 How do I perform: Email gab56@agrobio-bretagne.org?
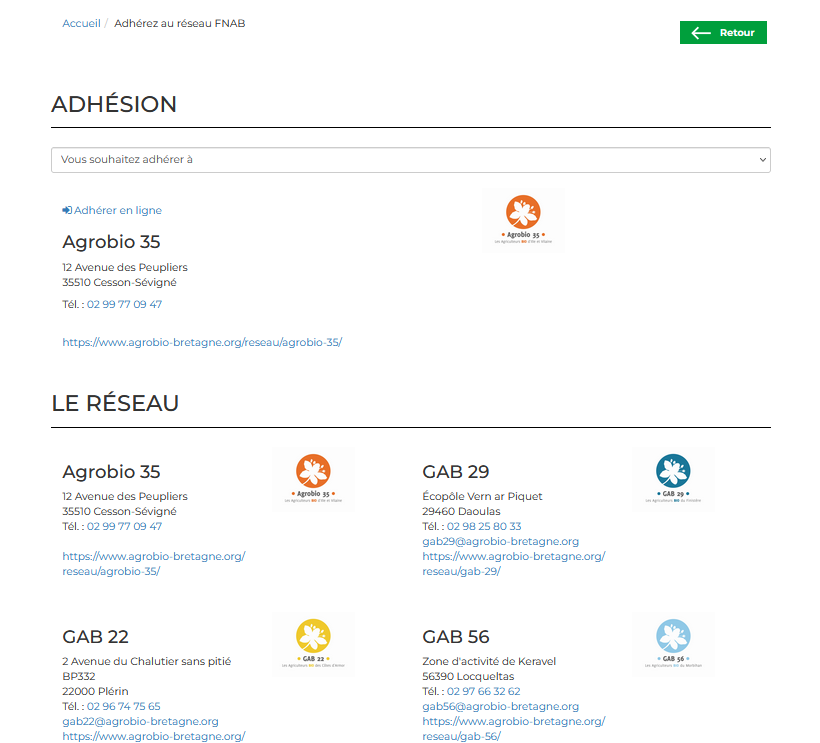pyautogui.click(x=500, y=706)
